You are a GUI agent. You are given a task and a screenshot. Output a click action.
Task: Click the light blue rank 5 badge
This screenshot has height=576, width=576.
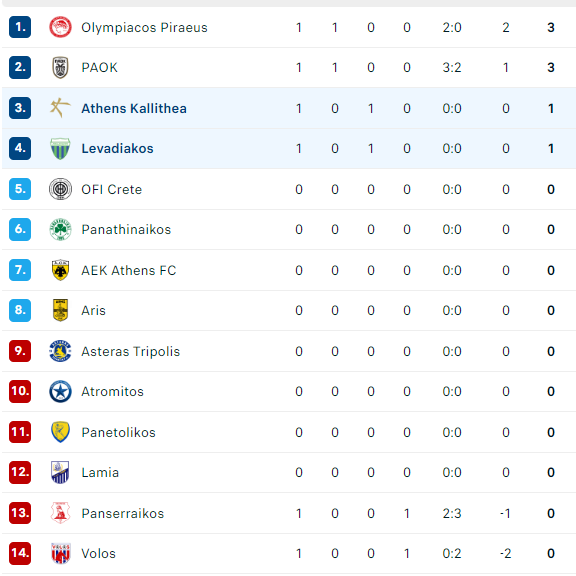20,189
